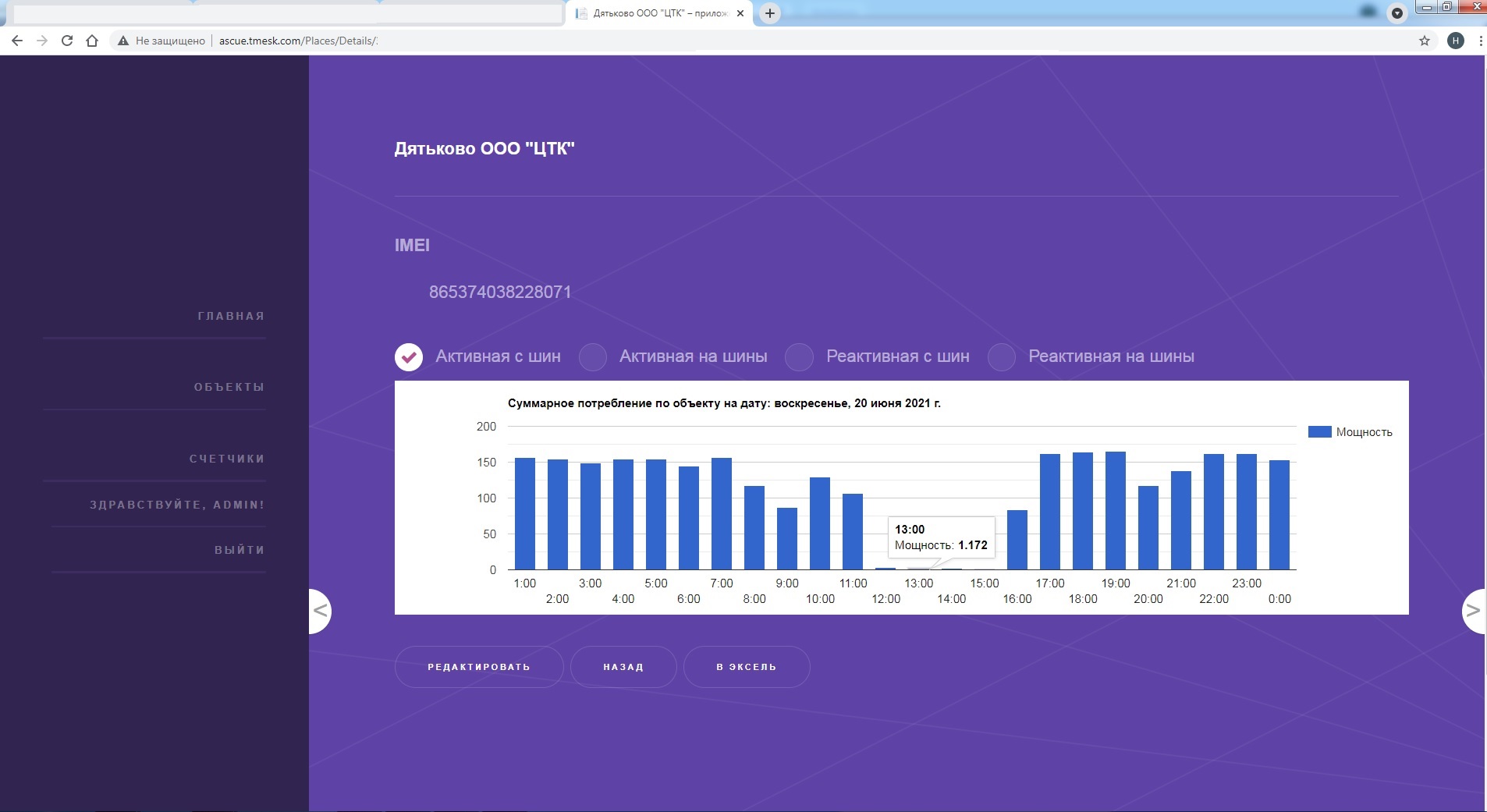1487x812 pixels.
Task: Click the 20:00 chart bar
Action: [1148, 527]
